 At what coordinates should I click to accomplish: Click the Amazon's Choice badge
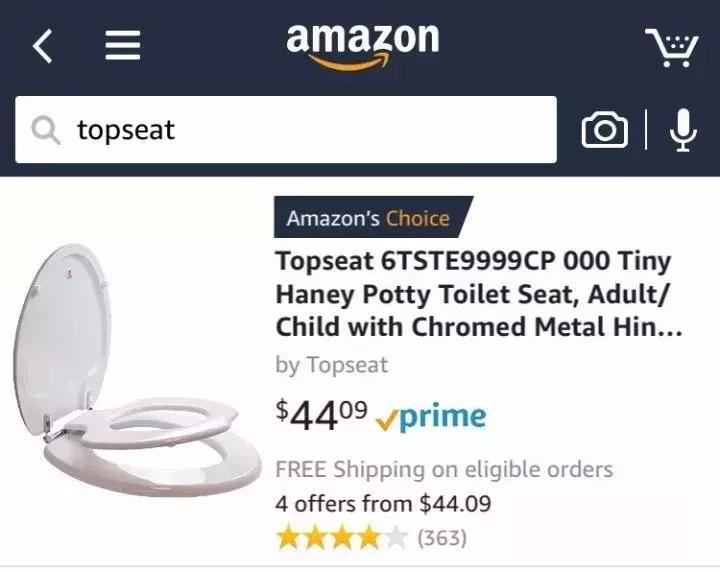366,218
